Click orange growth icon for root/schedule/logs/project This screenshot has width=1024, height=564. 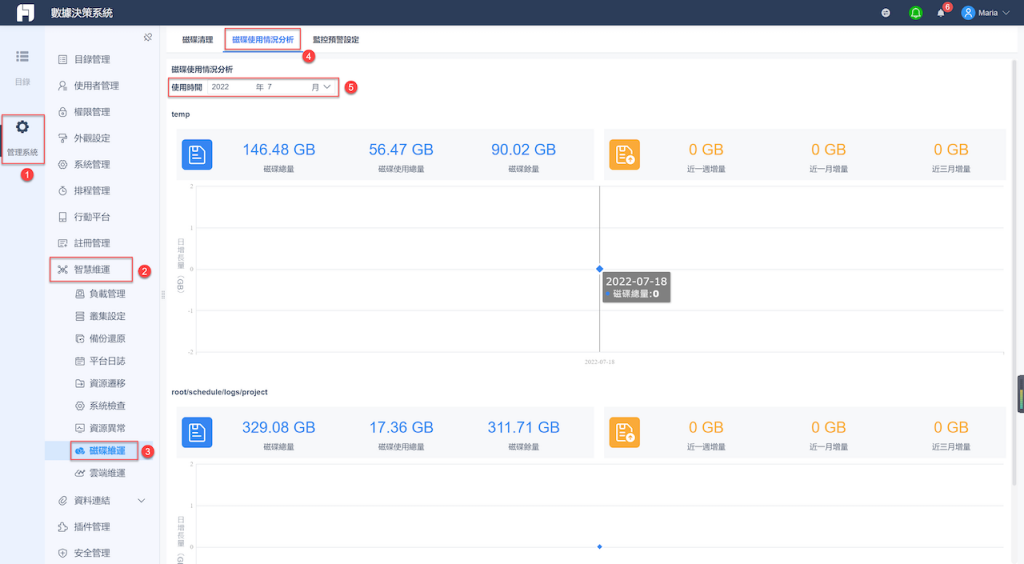click(624, 432)
